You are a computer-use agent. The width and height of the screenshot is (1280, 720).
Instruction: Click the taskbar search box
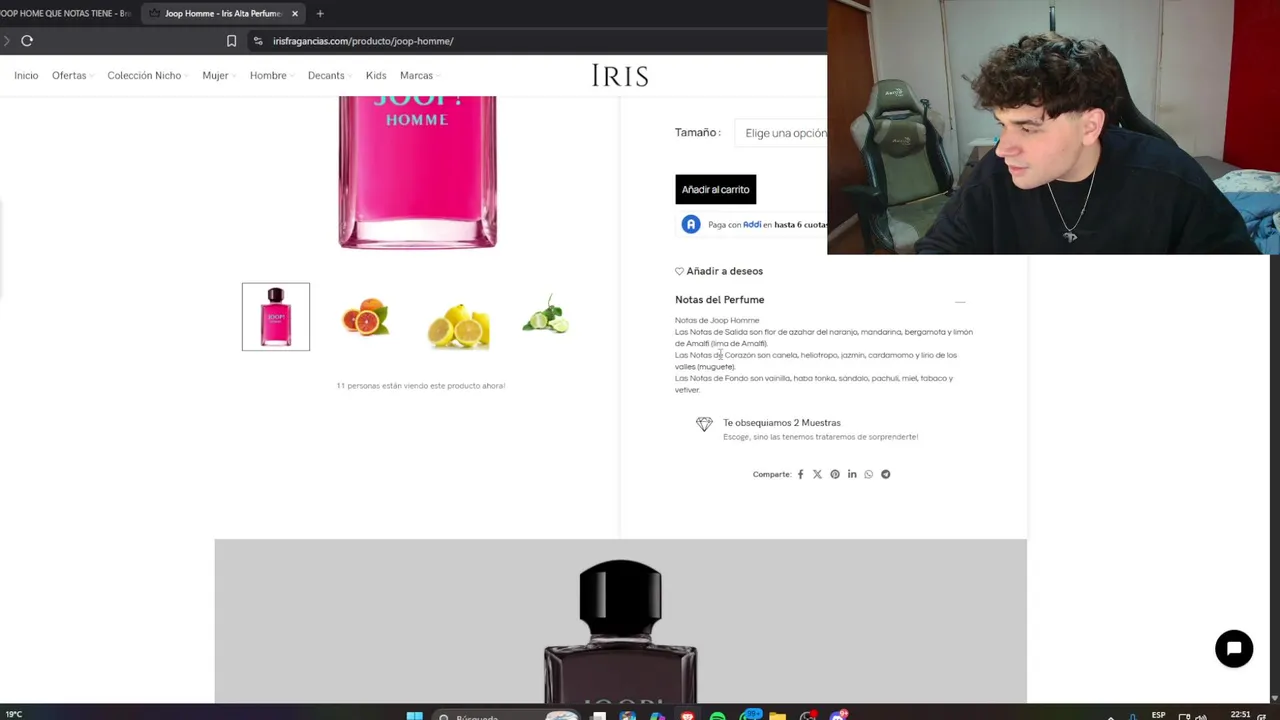point(507,716)
